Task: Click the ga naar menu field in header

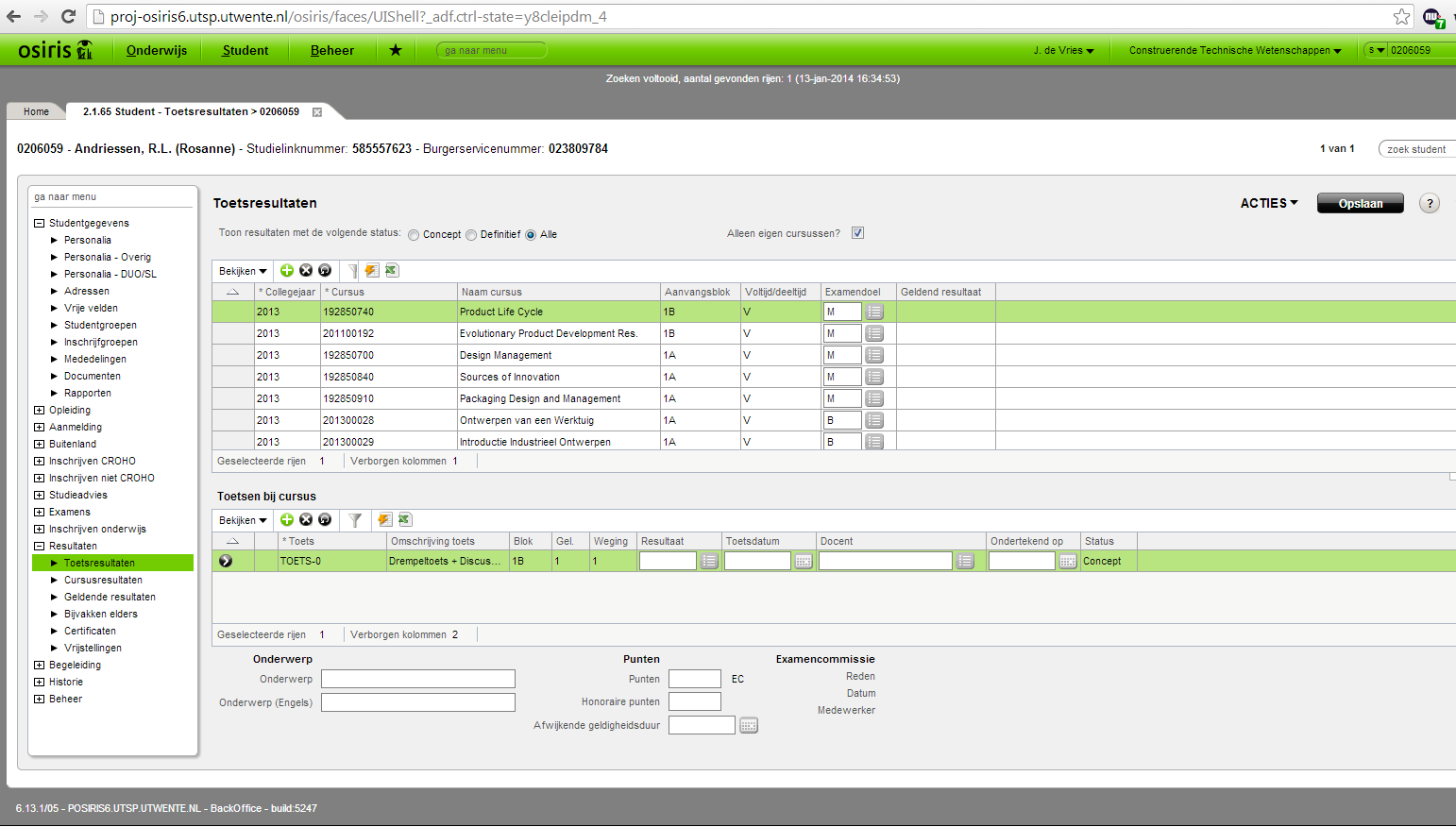Action: tap(491, 50)
